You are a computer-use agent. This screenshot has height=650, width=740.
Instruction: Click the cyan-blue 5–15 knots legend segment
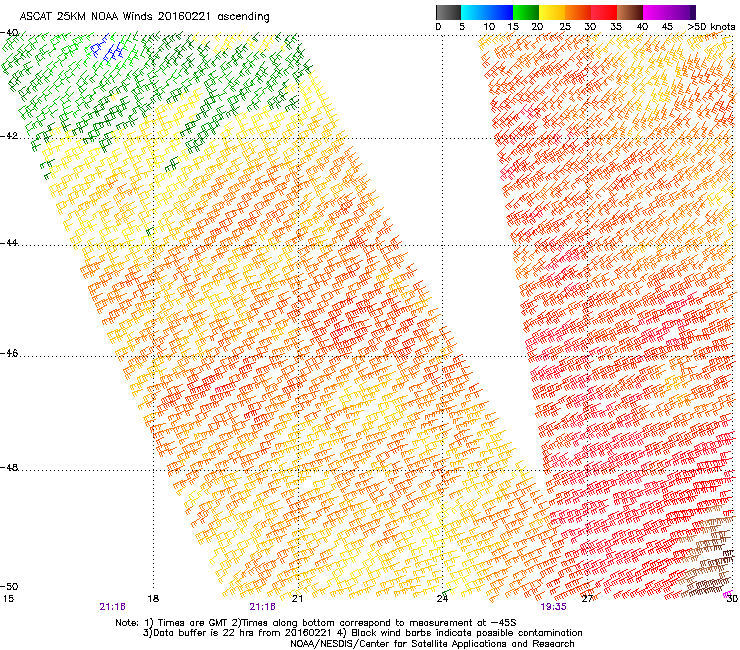click(487, 12)
